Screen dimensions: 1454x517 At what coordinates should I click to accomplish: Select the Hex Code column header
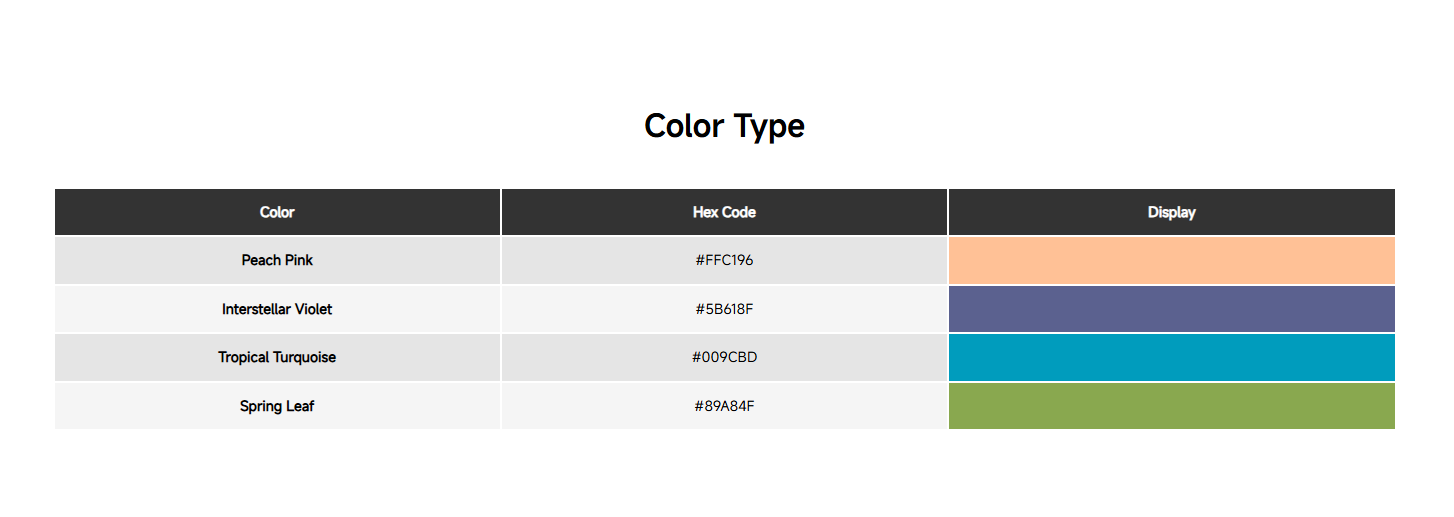point(724,212)
